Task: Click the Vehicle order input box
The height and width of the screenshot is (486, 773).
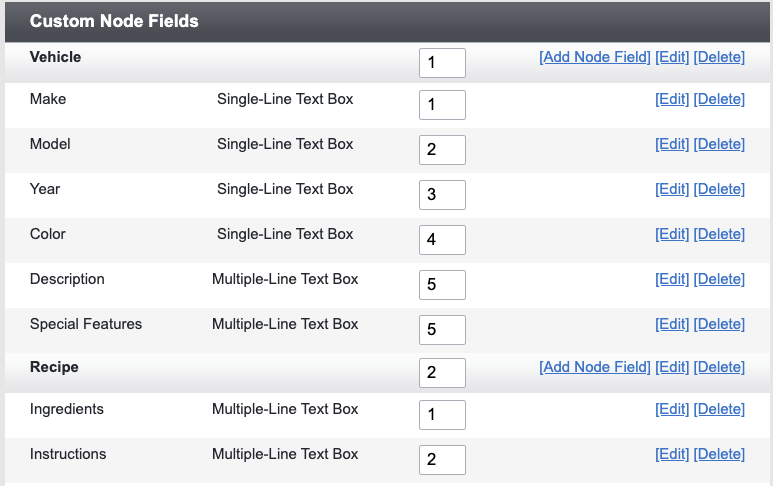Action: point(442,63)
